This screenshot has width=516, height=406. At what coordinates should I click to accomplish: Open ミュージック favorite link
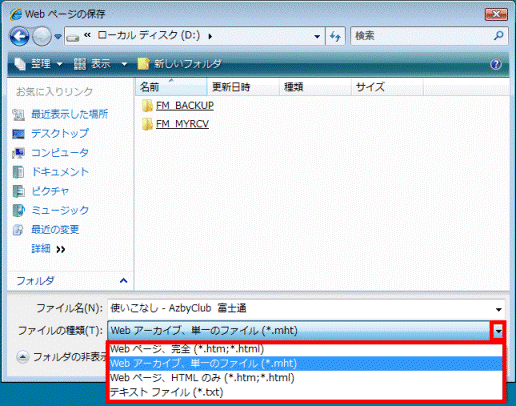click(x=60, y=210)
